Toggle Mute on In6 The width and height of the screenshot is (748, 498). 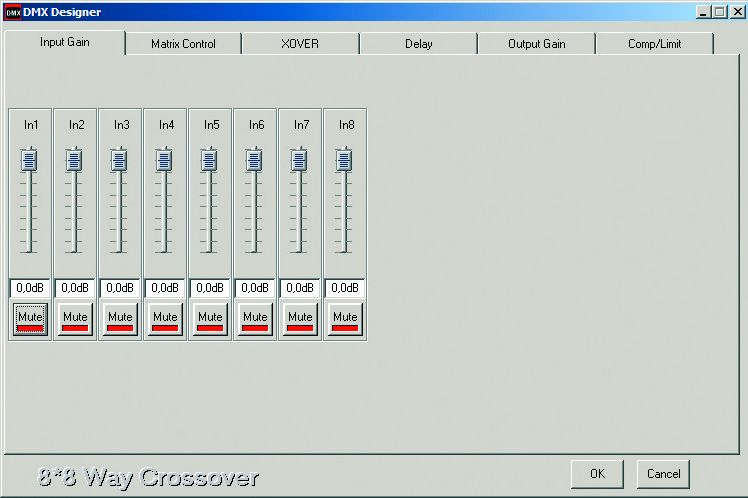(255, 319)
